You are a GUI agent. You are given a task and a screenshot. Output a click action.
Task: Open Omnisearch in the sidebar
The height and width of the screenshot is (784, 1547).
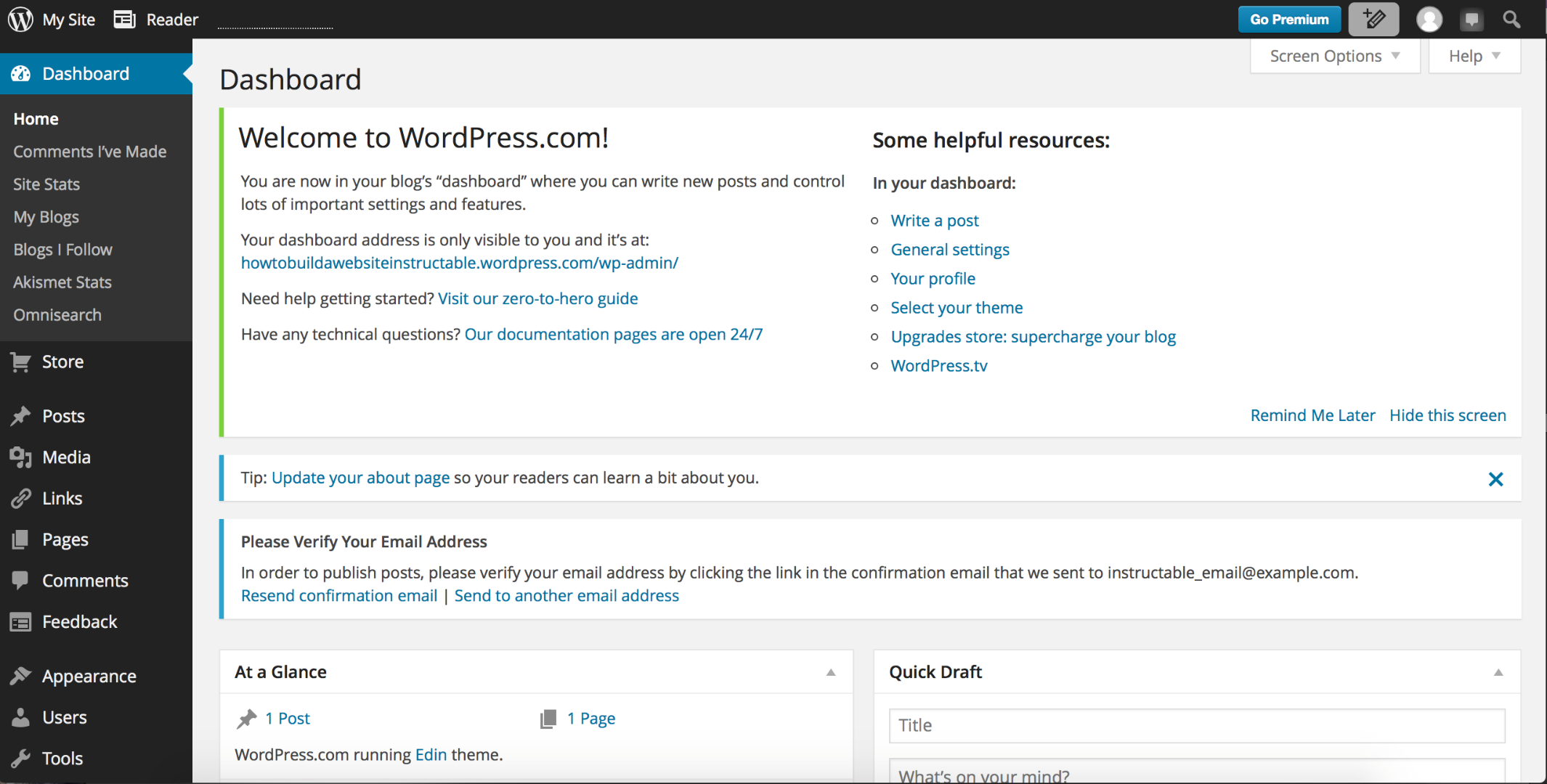pyautogui.click(x=57, y=315)
